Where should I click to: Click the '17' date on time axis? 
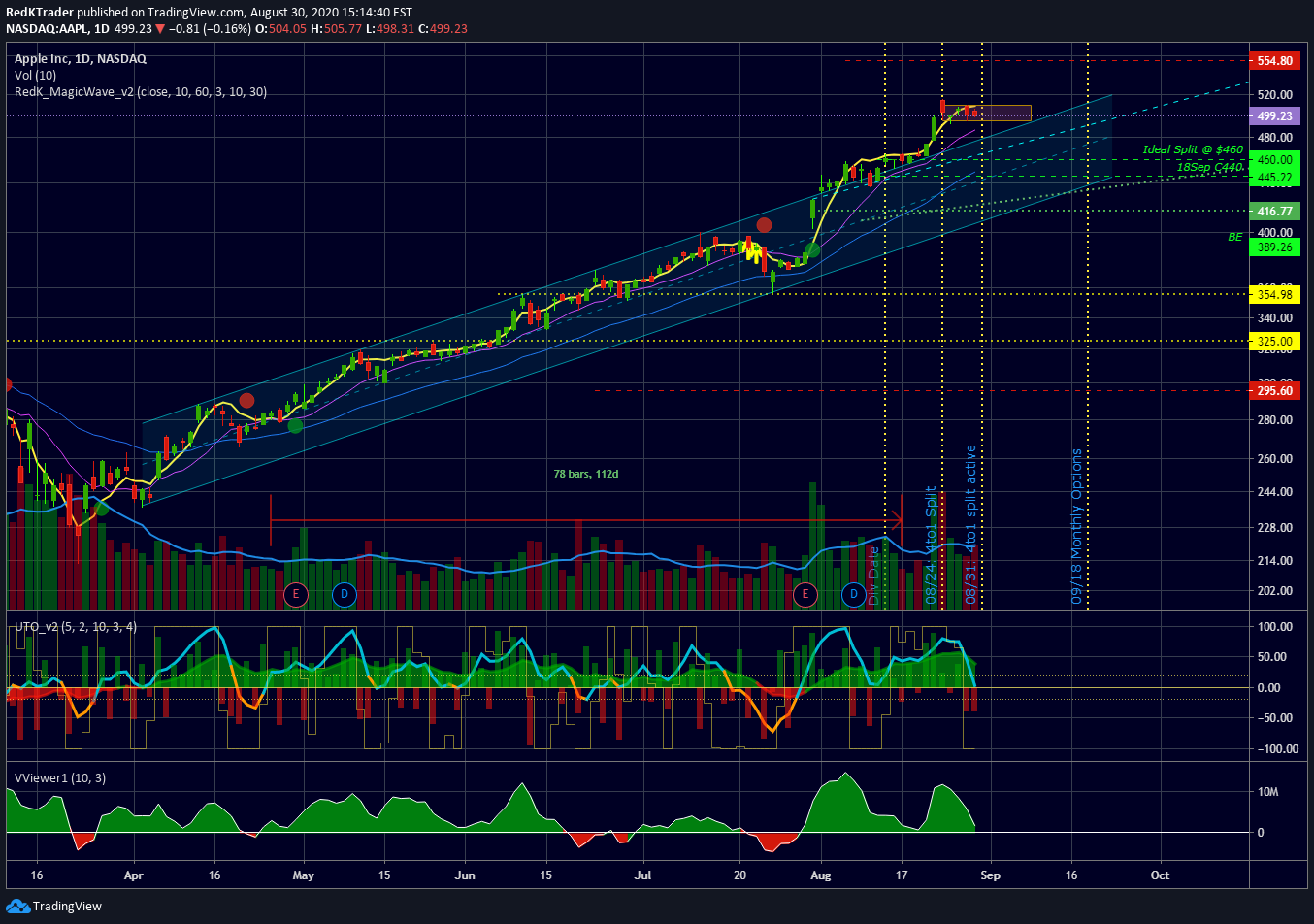pyautogui.click(x=902, y=875)
